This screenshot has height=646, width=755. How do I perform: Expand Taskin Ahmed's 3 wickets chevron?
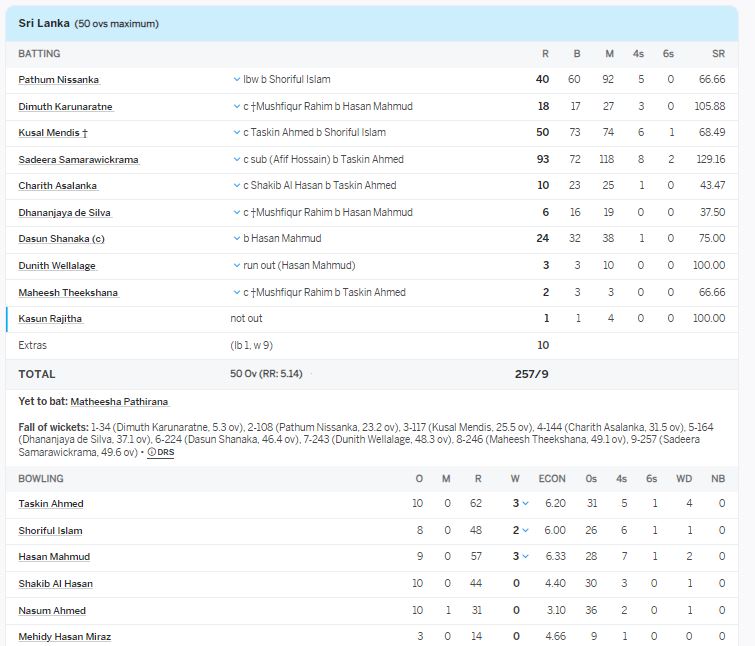click(525, 504)
